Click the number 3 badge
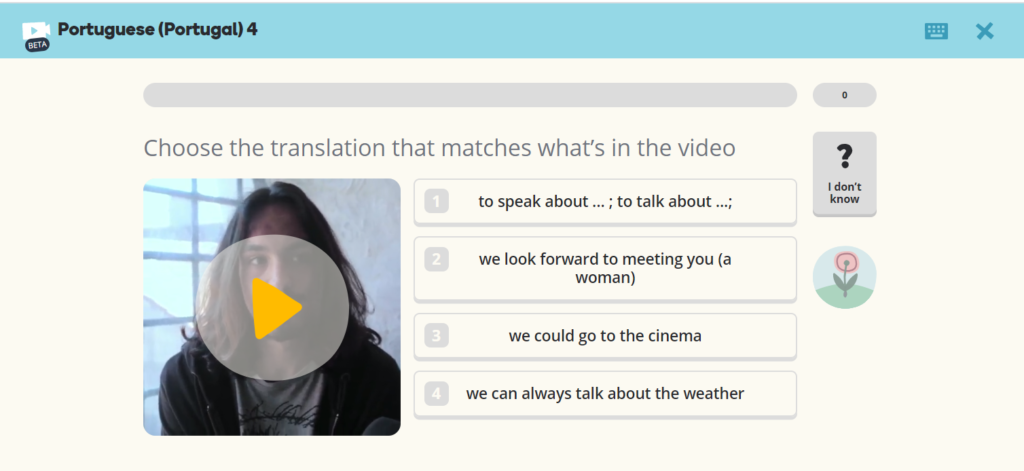1024x471 pixels. [x=436, y=336]
